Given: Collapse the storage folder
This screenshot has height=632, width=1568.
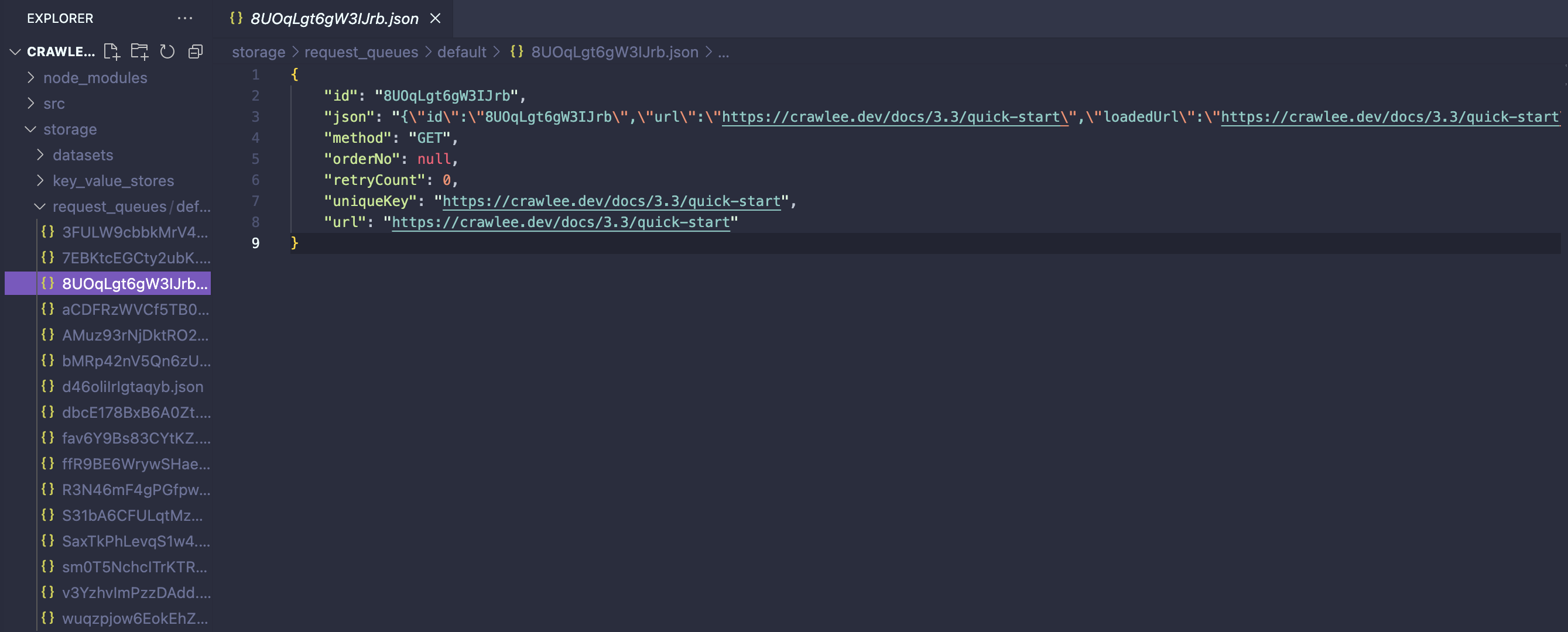Looking at the screenshot, I should pyautogui.click(x=70, y=129).
